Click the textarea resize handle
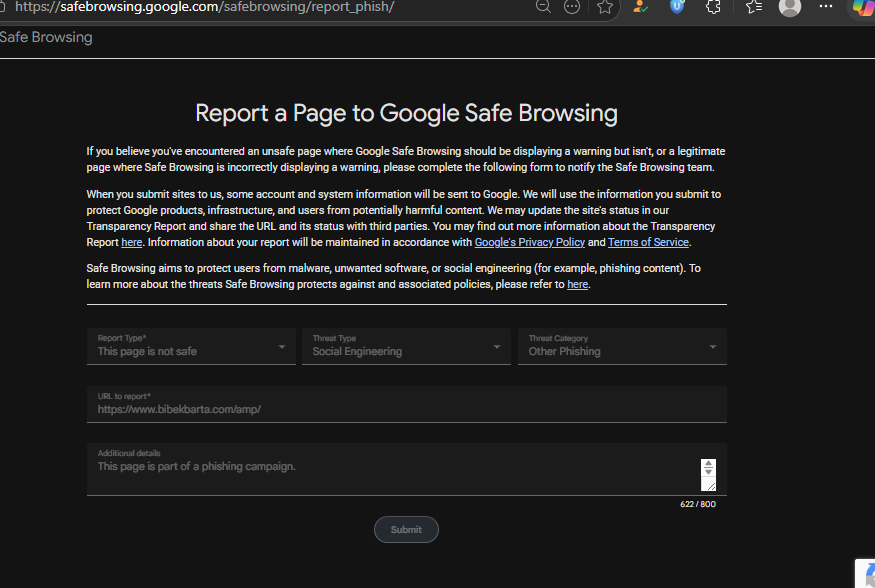The width and height of the screenshot is (875, 588). pyautogui.click(x=710, y=486)
